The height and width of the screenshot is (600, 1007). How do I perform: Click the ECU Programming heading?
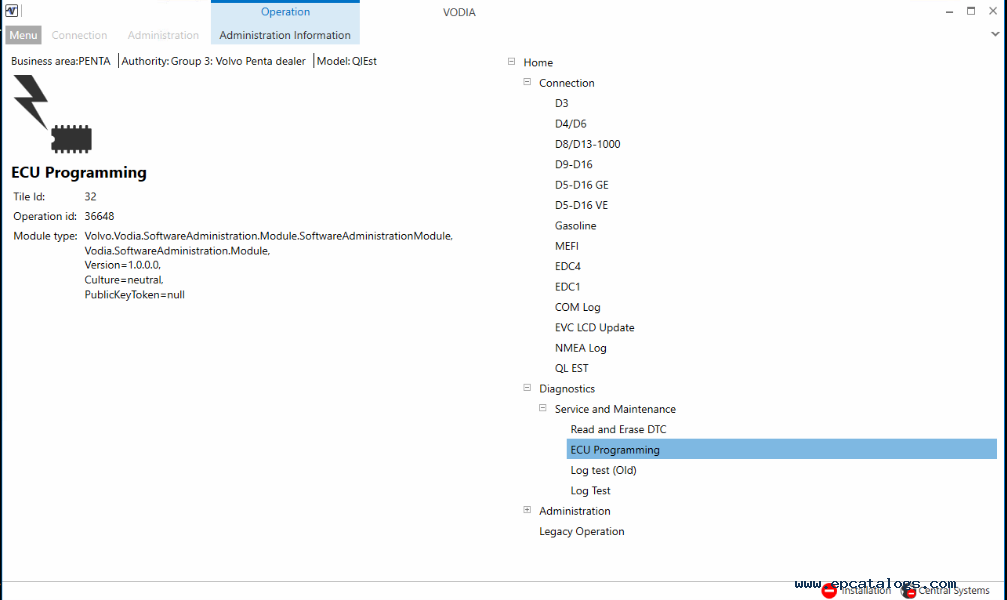click(x=78, y=172)
